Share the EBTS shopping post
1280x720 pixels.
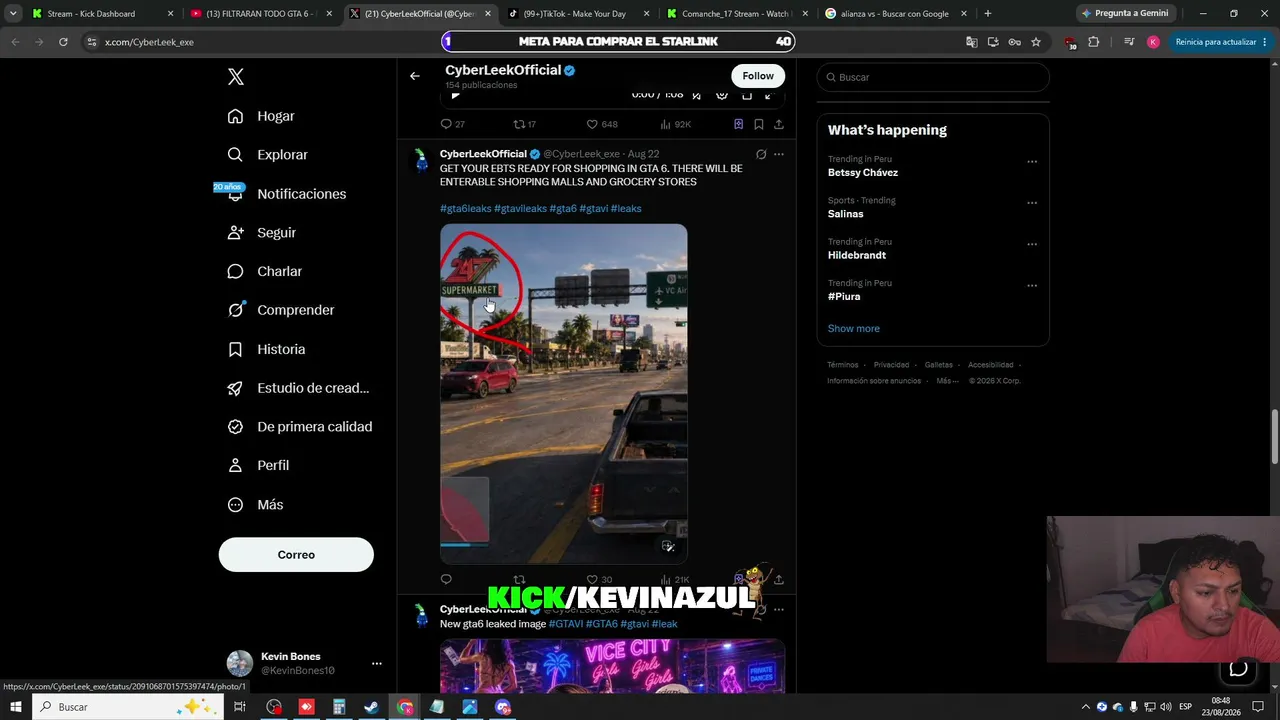(779, 579)
